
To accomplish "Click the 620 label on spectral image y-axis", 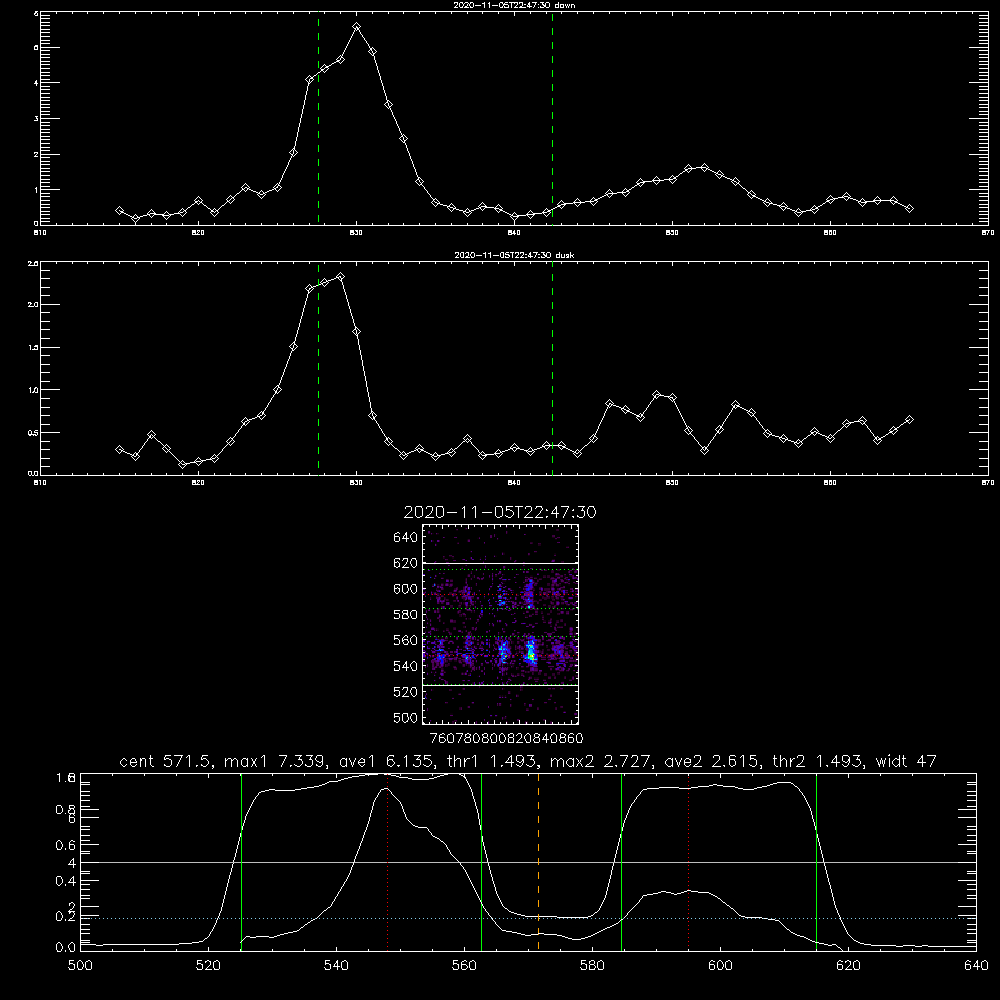I will click(x=406, y=563).
